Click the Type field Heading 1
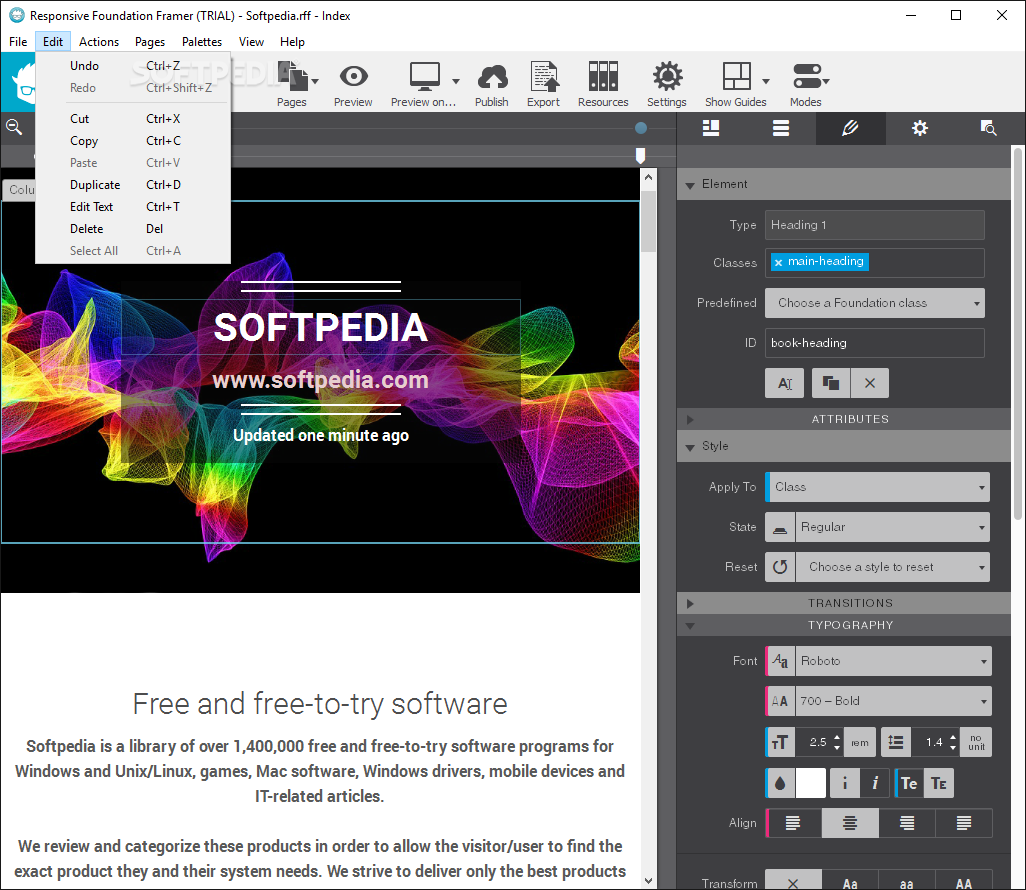 (875, 225)
